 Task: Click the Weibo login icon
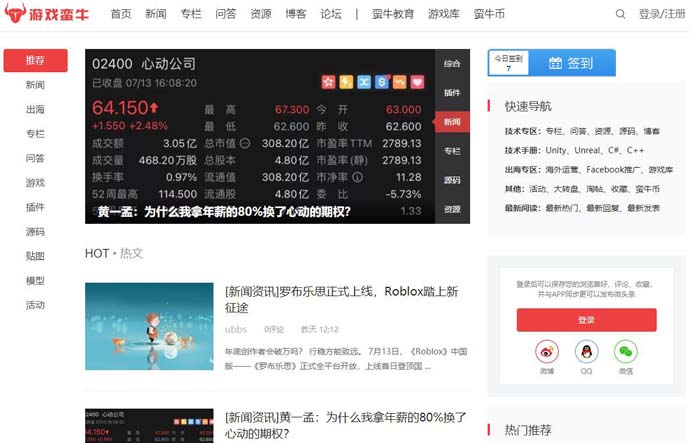[547, 351]
